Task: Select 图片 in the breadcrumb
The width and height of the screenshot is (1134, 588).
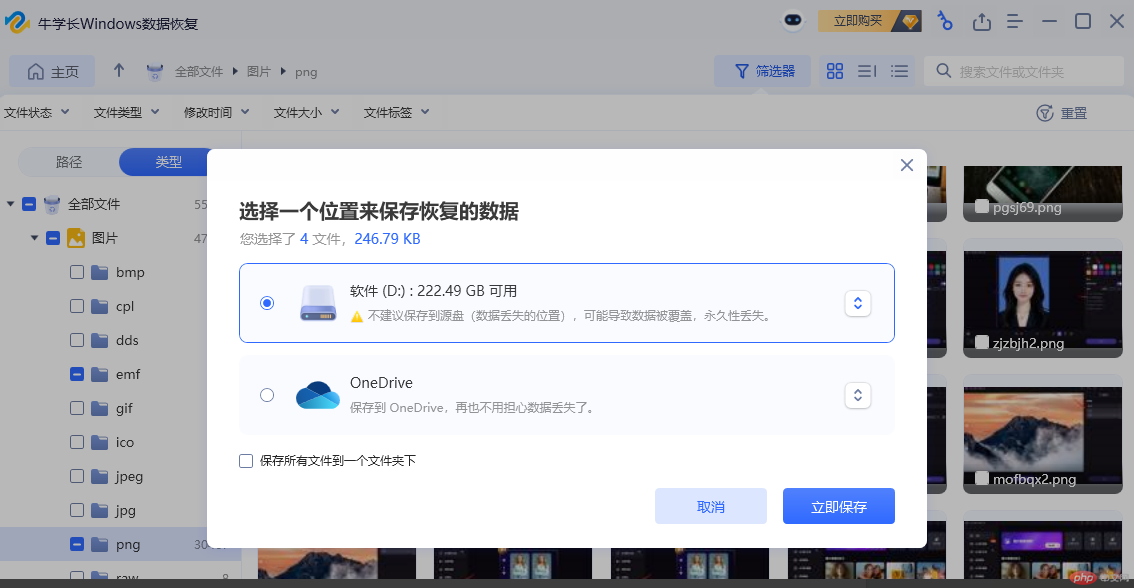Action: pos(258,72)
